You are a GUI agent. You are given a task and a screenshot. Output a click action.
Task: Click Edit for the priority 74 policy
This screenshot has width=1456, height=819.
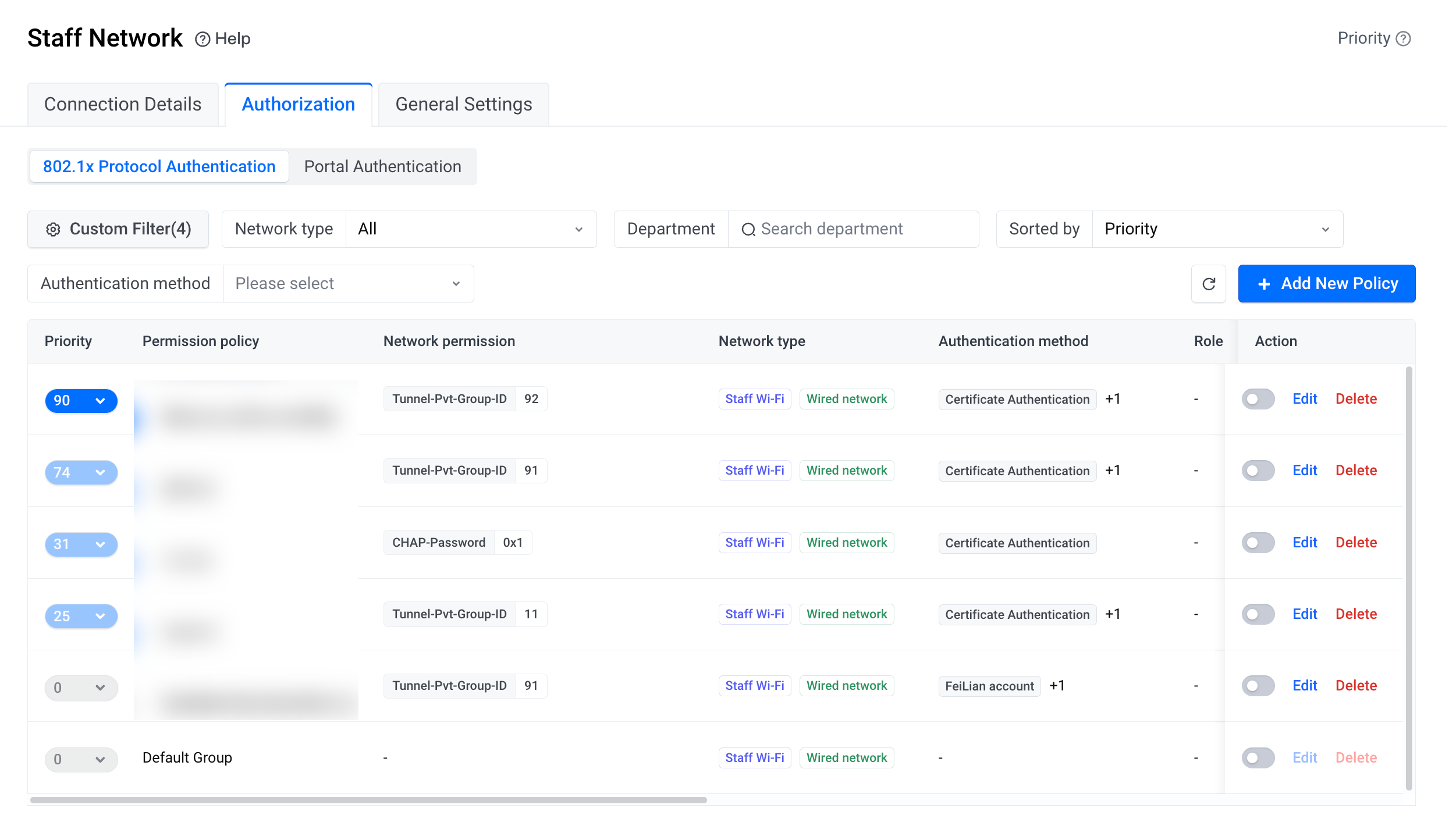point(1305,471)
